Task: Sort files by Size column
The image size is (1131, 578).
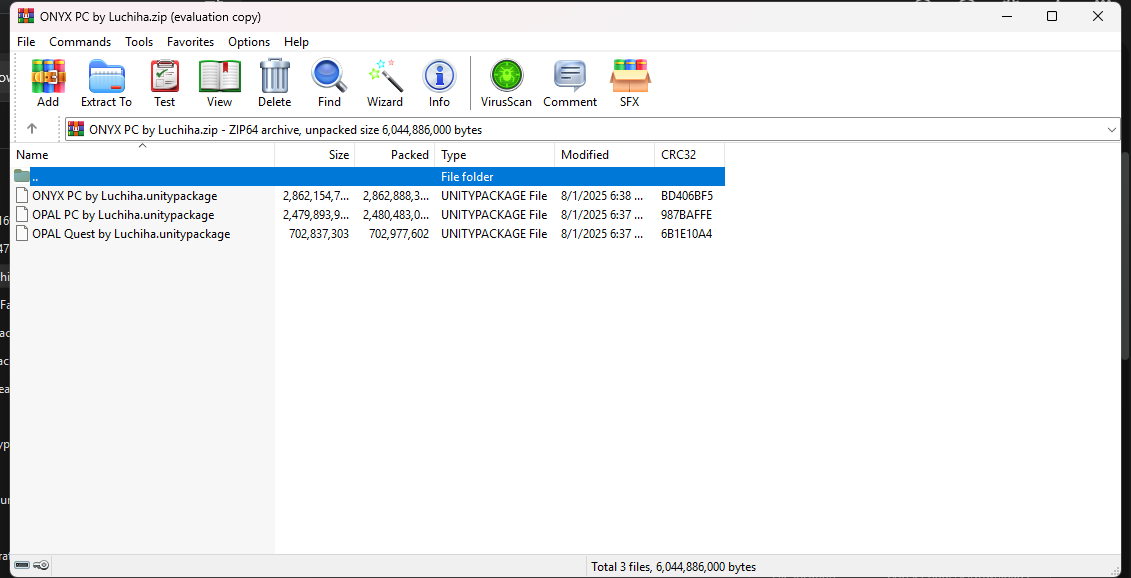Action: (315, 154)
